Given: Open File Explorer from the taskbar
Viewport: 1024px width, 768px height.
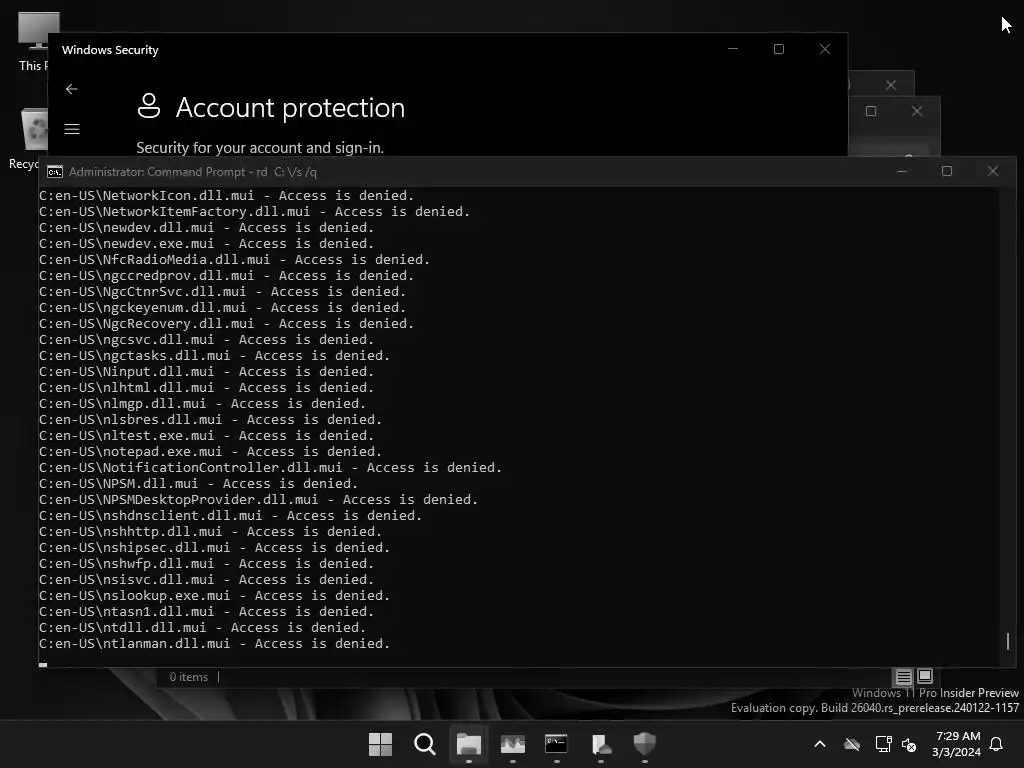Looking at the screenshot, I should (x=468, y=743).
